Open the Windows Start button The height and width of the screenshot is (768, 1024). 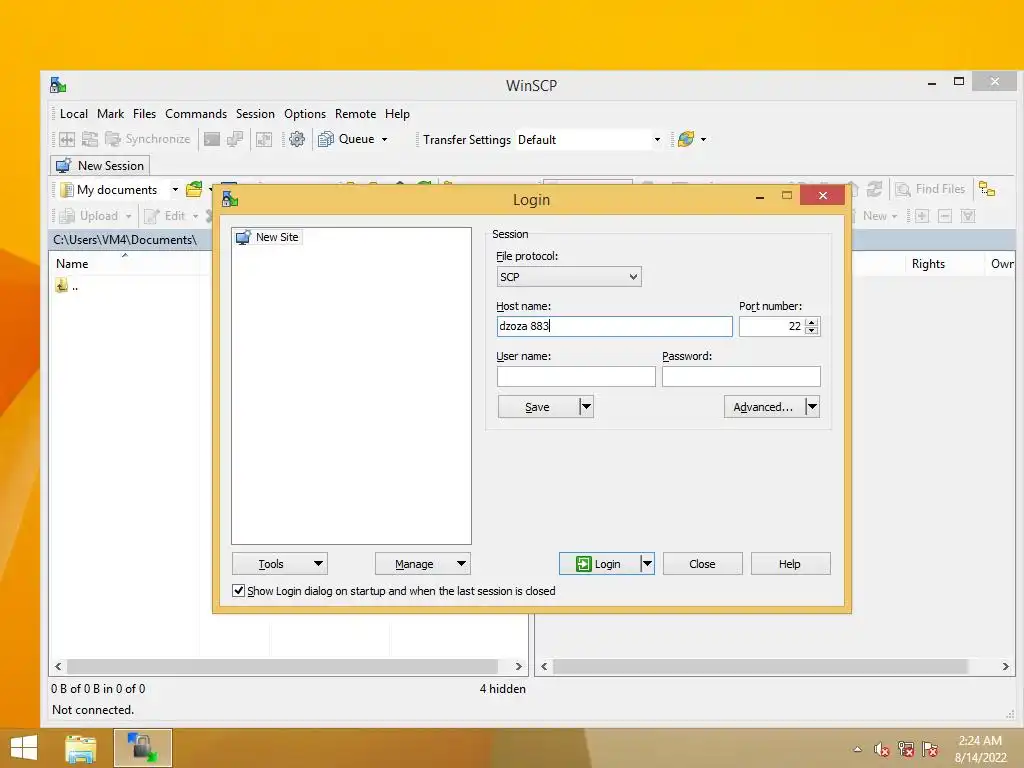coord(24,748)
